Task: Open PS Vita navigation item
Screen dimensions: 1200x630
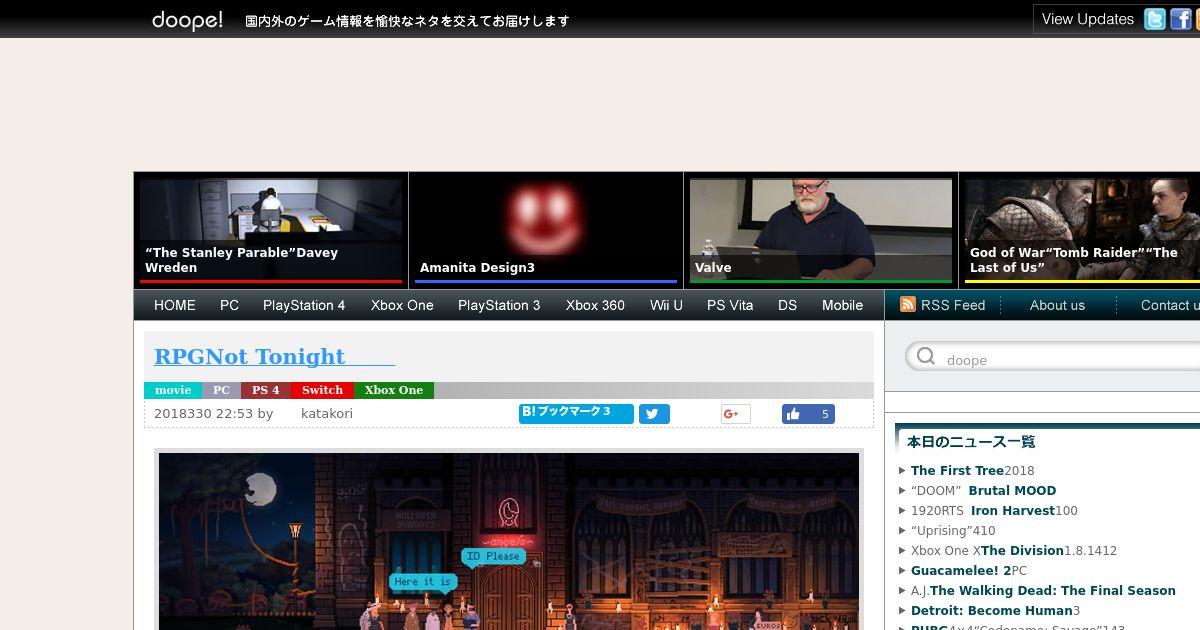Action: pyautogui.click(x=730, y=305)
